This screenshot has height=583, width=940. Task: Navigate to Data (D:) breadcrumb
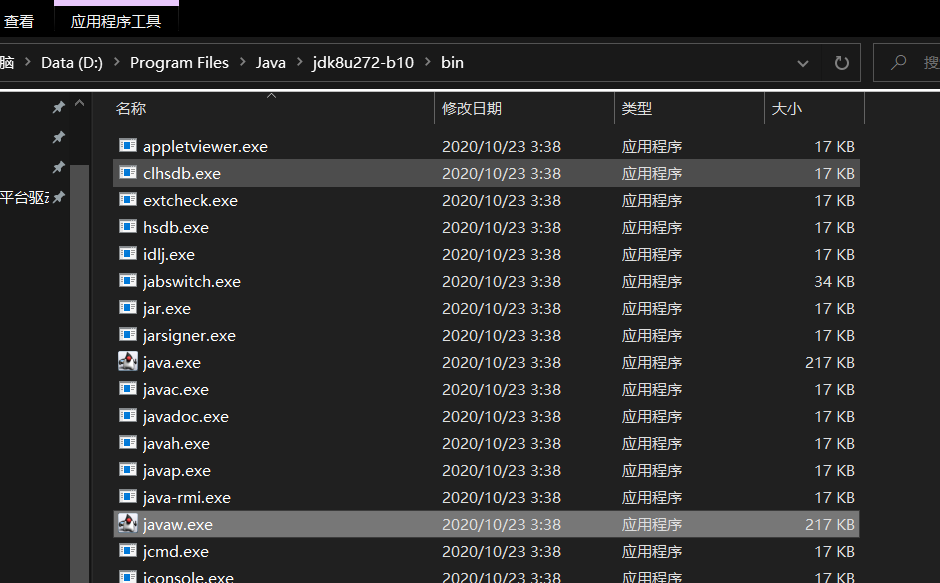[x=72, y=62]
